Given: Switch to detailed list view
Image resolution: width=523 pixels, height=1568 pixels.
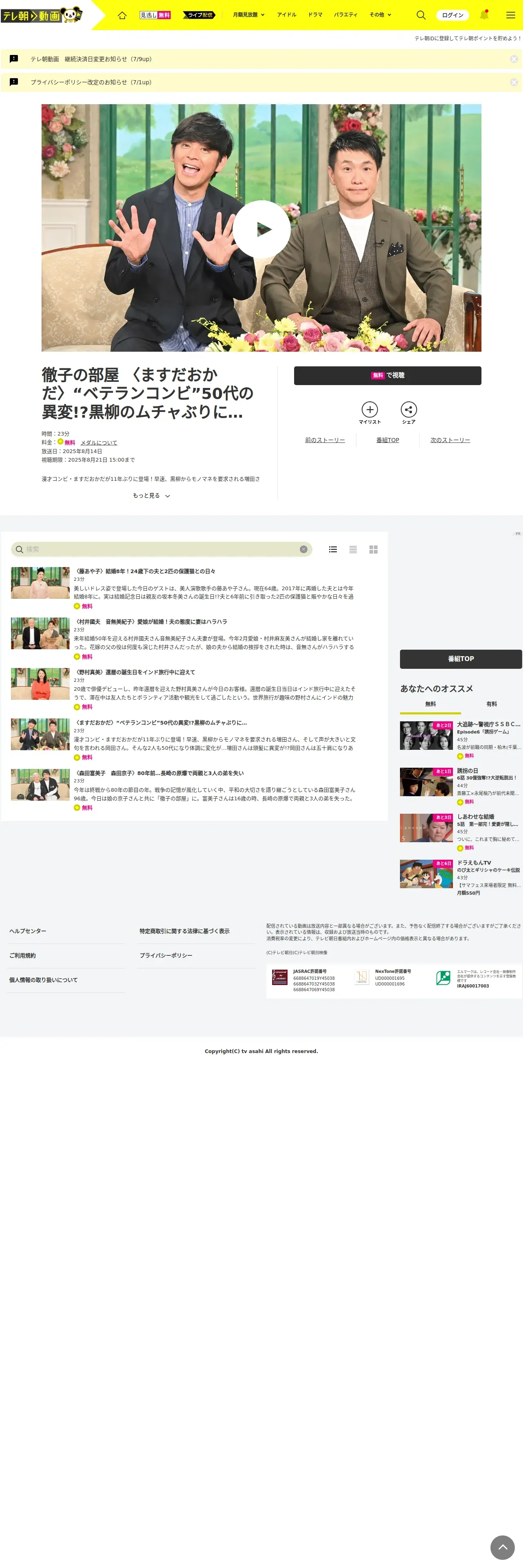Looking at the screenshot, I should 333,549.
